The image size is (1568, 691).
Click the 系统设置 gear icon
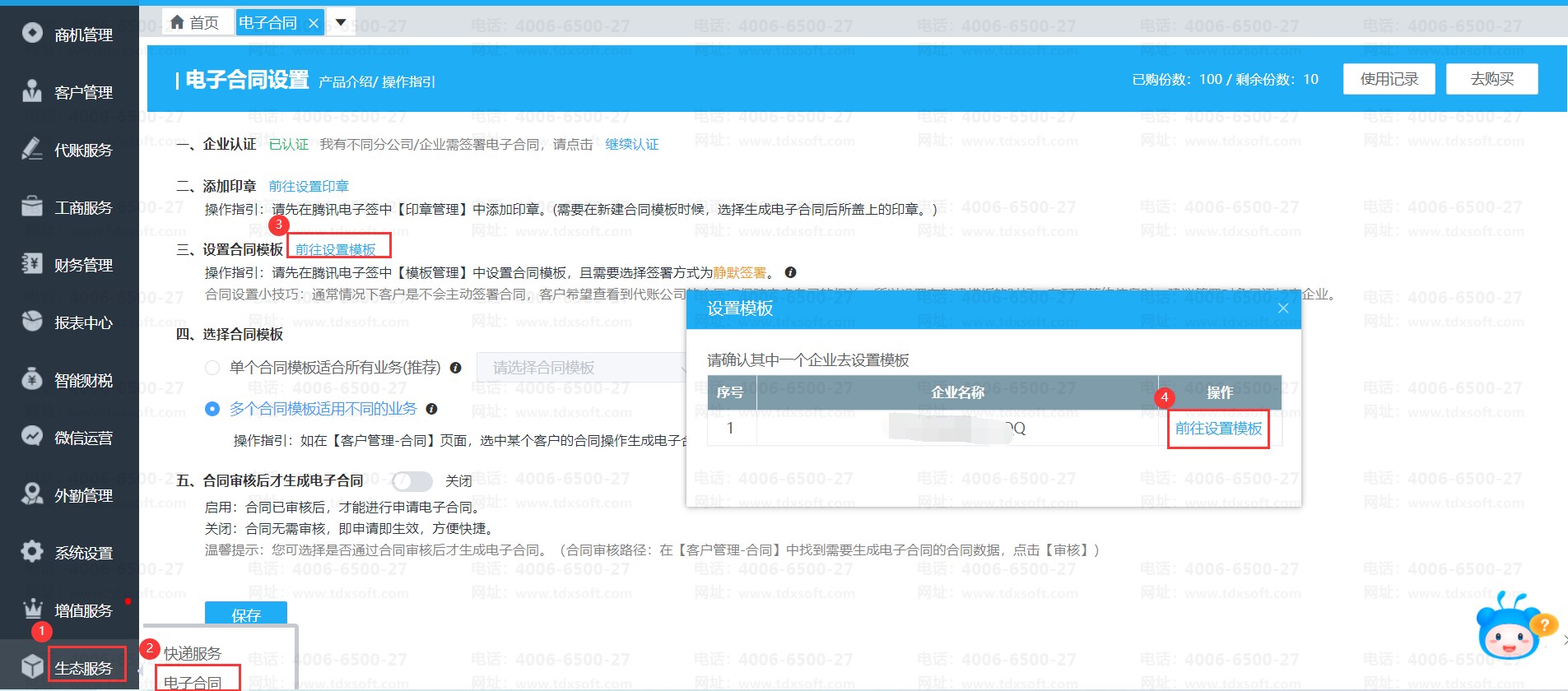pos(32,551)
